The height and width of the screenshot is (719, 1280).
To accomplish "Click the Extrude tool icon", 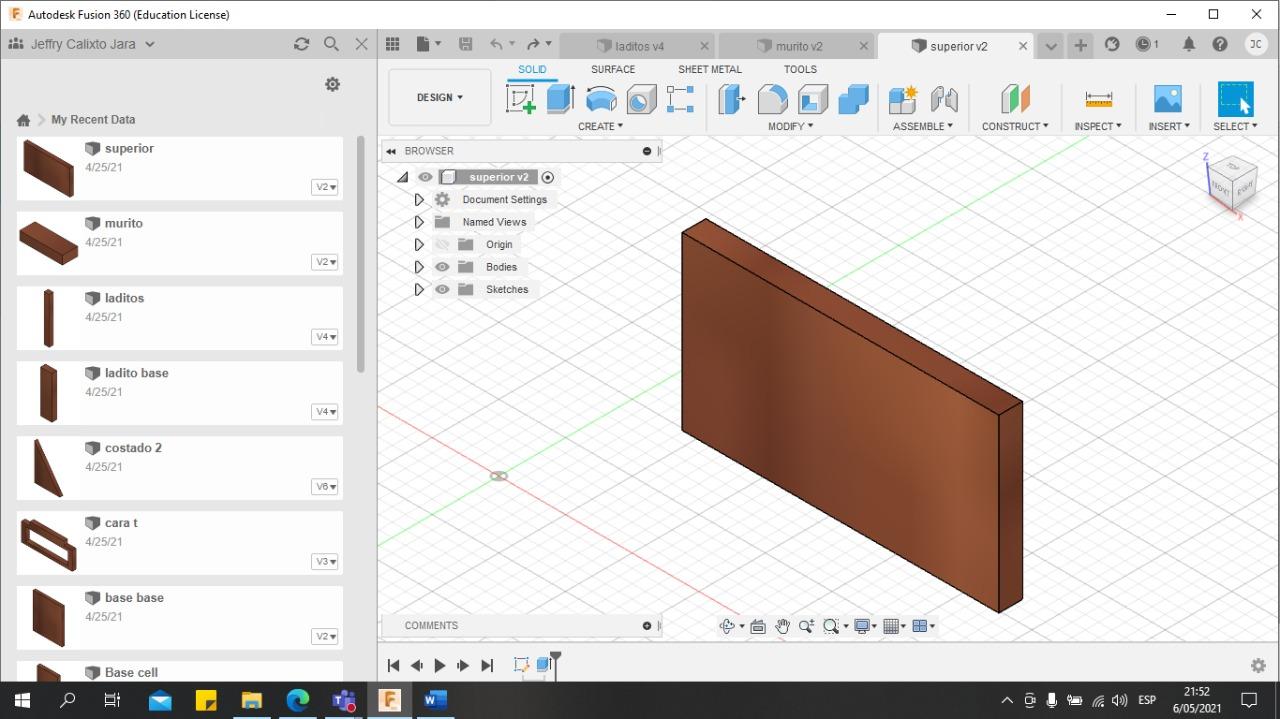I will click(x=560, y=99).
